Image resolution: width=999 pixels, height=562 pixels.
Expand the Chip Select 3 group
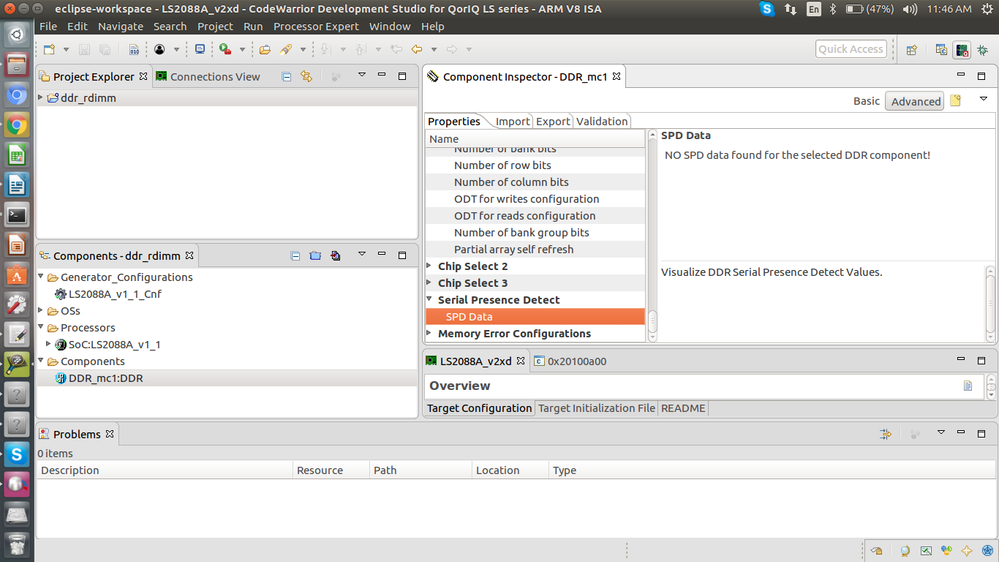pyautogui.click(x=429, y=282)
